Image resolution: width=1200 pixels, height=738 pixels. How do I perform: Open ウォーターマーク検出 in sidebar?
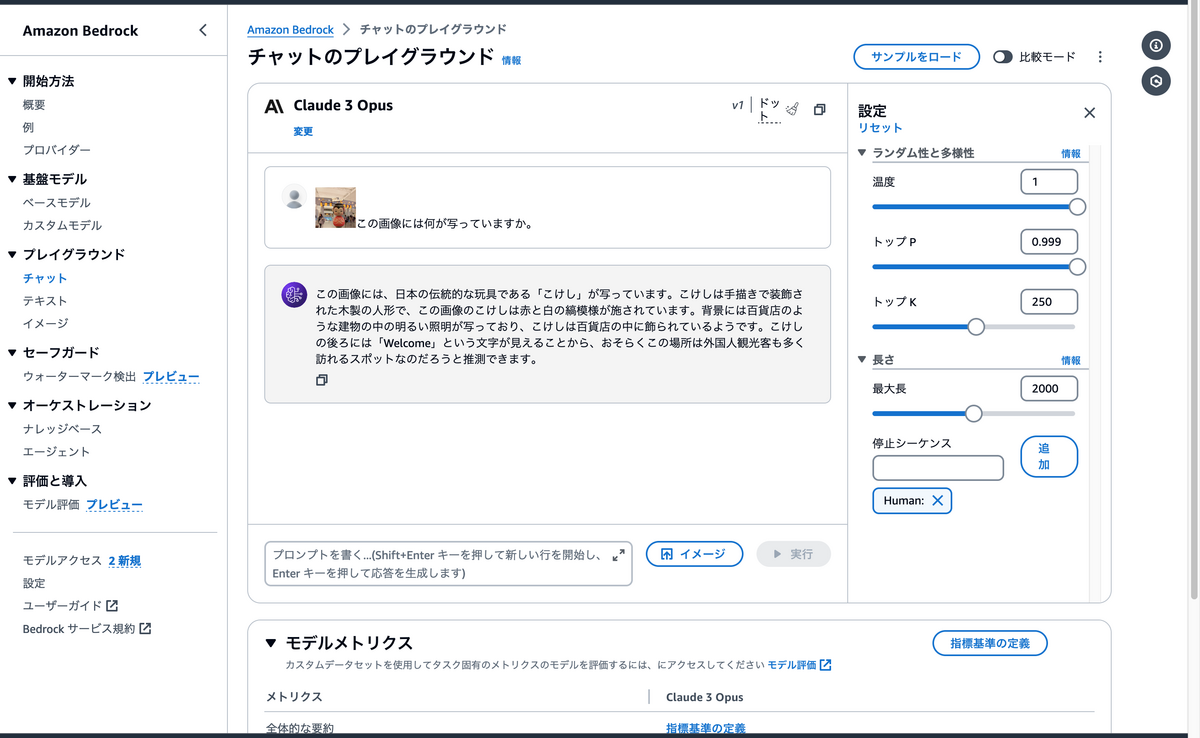point(80,377)
